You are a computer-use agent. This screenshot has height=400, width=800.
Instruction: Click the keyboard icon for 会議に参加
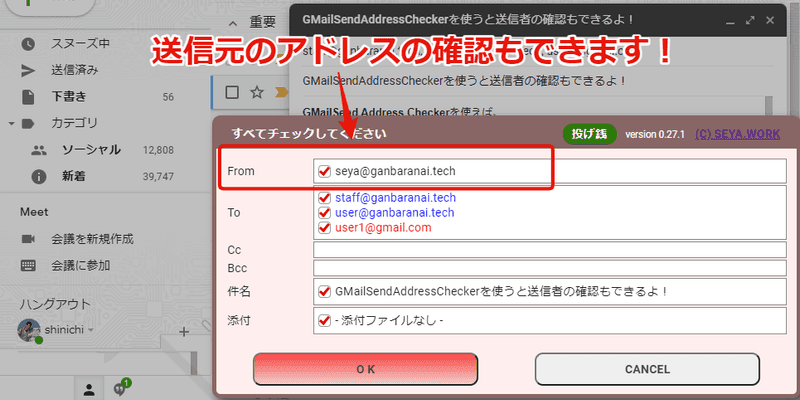pyautogui.click(x=28, y=265)
